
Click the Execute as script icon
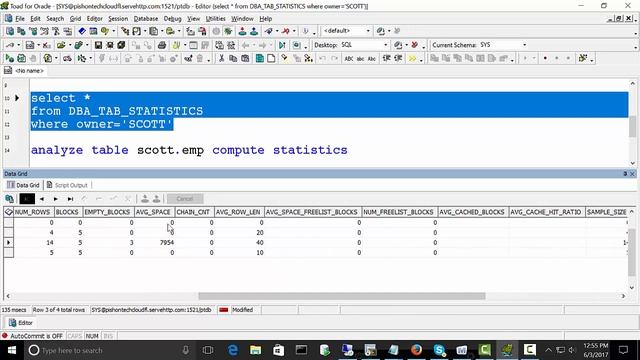coord(21,58)
